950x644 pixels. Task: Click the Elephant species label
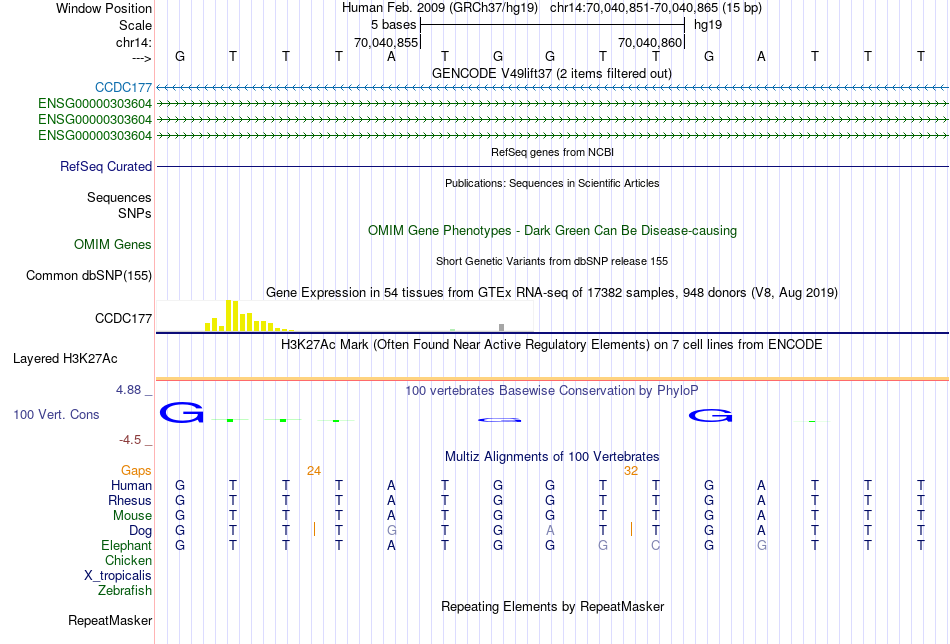point(127,545)
